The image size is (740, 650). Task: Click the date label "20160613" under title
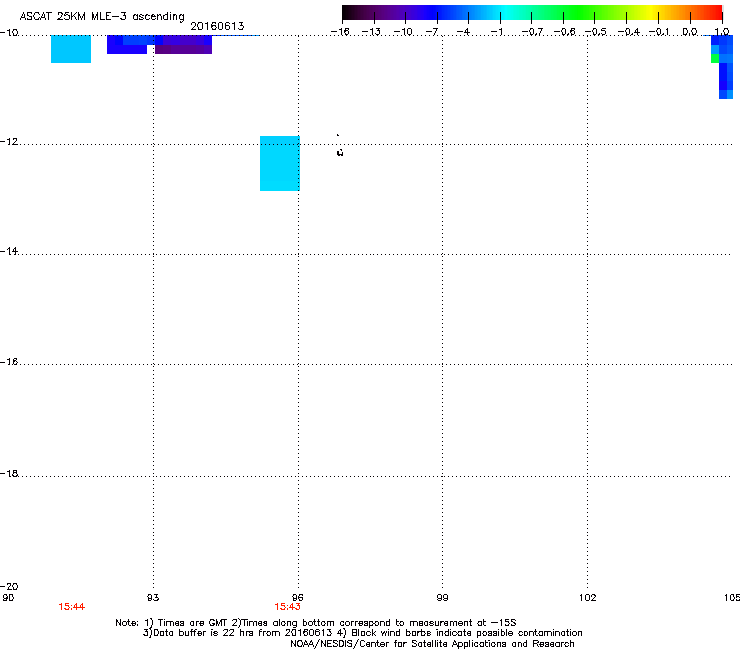click(217, 26)
